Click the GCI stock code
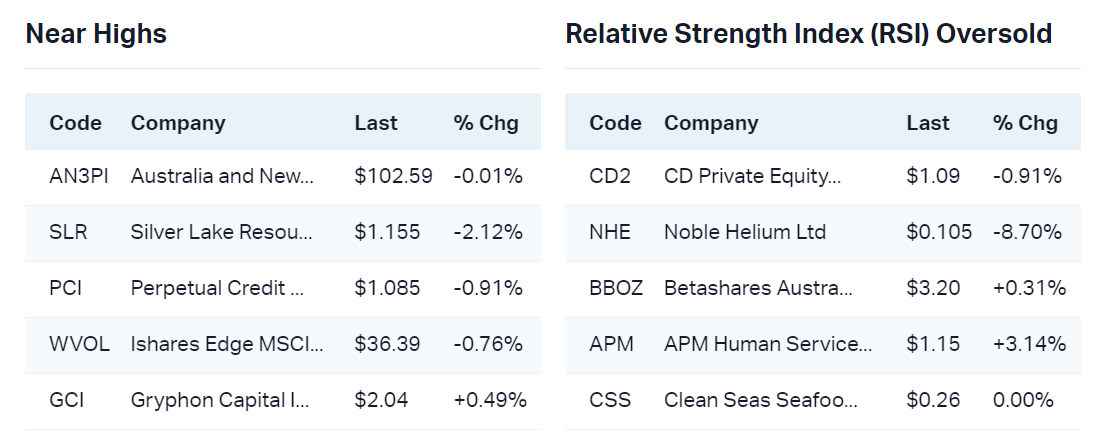1114x443 pixels. tap(66, 401)
